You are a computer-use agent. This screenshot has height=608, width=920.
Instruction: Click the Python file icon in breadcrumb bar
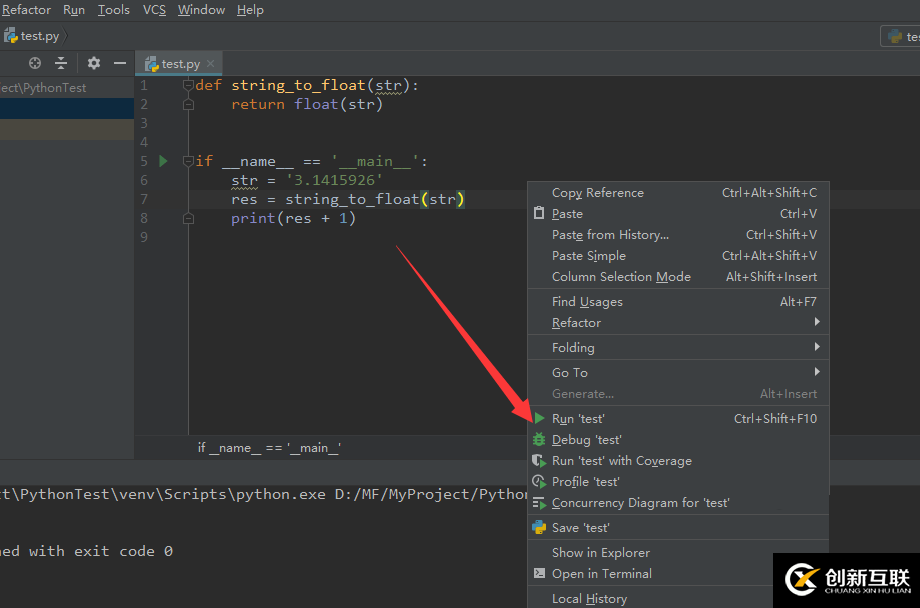coord(10,36)
